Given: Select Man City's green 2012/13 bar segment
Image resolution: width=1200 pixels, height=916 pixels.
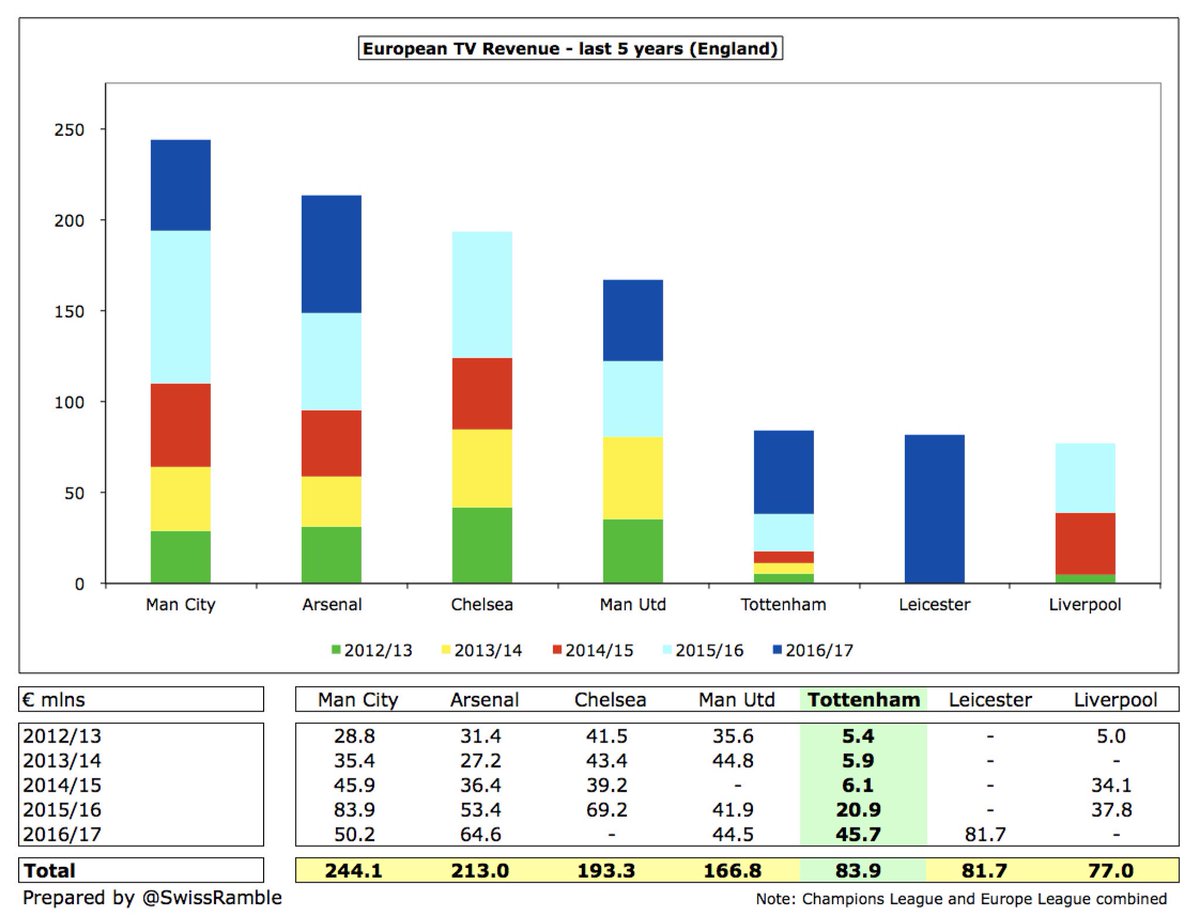Looking at the screenshot, I should [x=181, y=557].
